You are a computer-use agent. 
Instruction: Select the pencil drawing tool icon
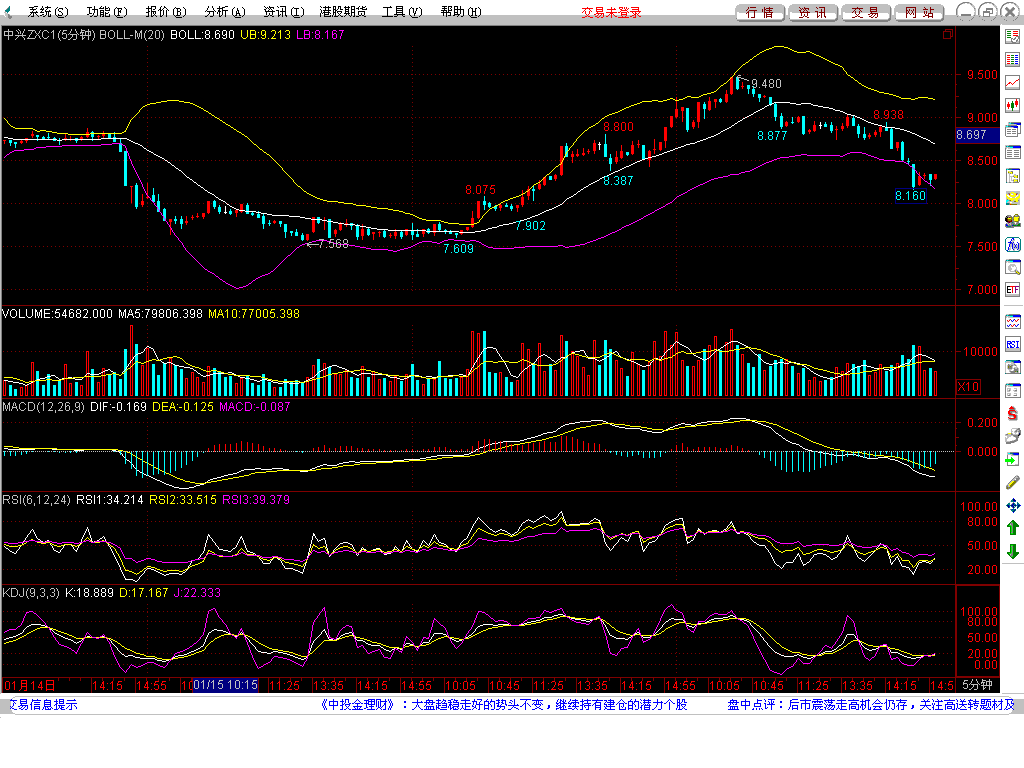pyautogui.click(x=1012, y=483)
